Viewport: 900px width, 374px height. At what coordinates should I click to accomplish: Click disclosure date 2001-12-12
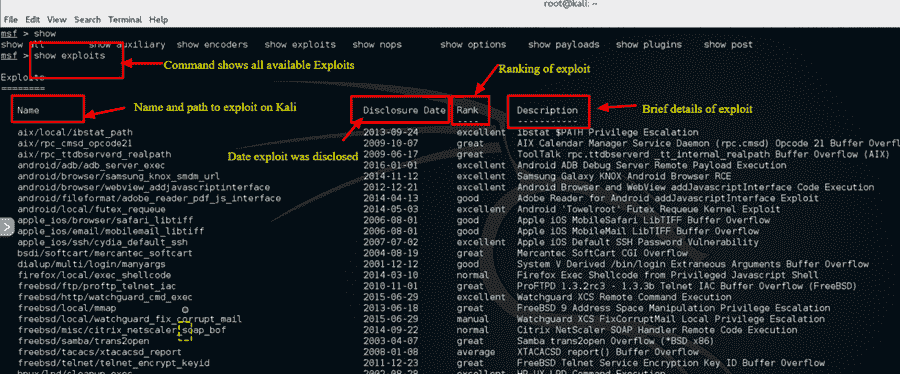tap(390, 263)
